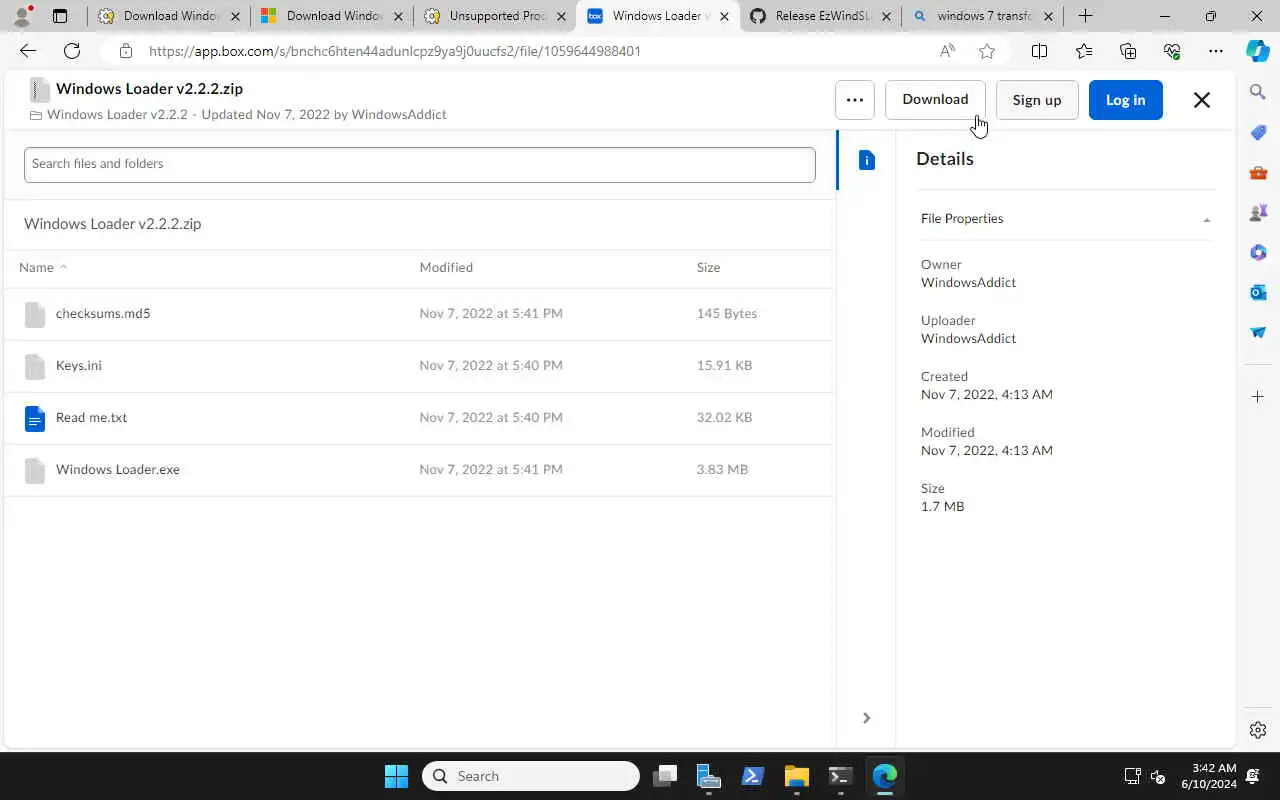Refresh the page
The width and height of the screenshot is (1280, 800).
[x=72, y=51]
